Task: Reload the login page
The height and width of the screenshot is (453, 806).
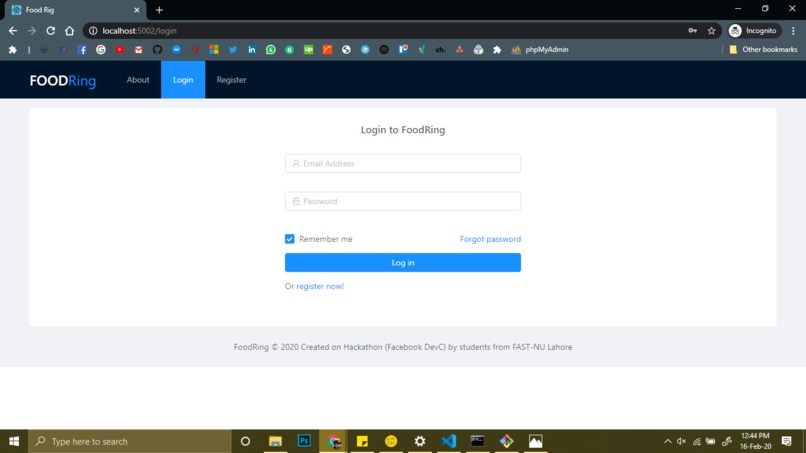Action: 50,31
